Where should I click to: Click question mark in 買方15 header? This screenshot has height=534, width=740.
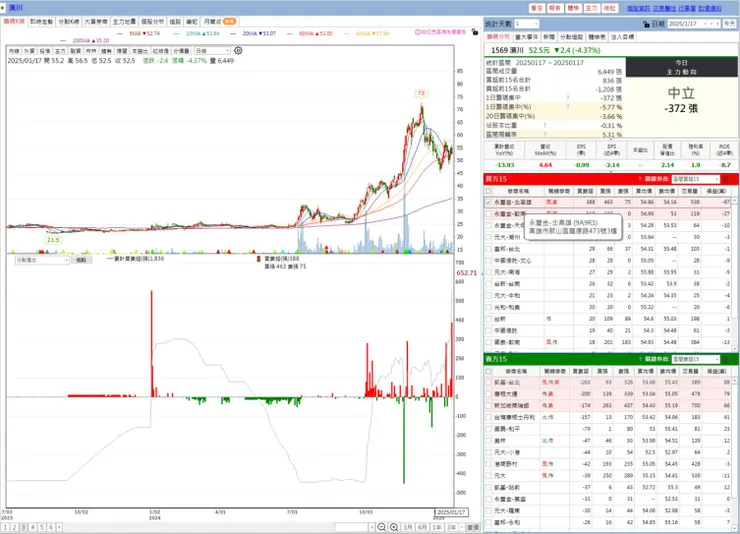click(x=640, y=179)
